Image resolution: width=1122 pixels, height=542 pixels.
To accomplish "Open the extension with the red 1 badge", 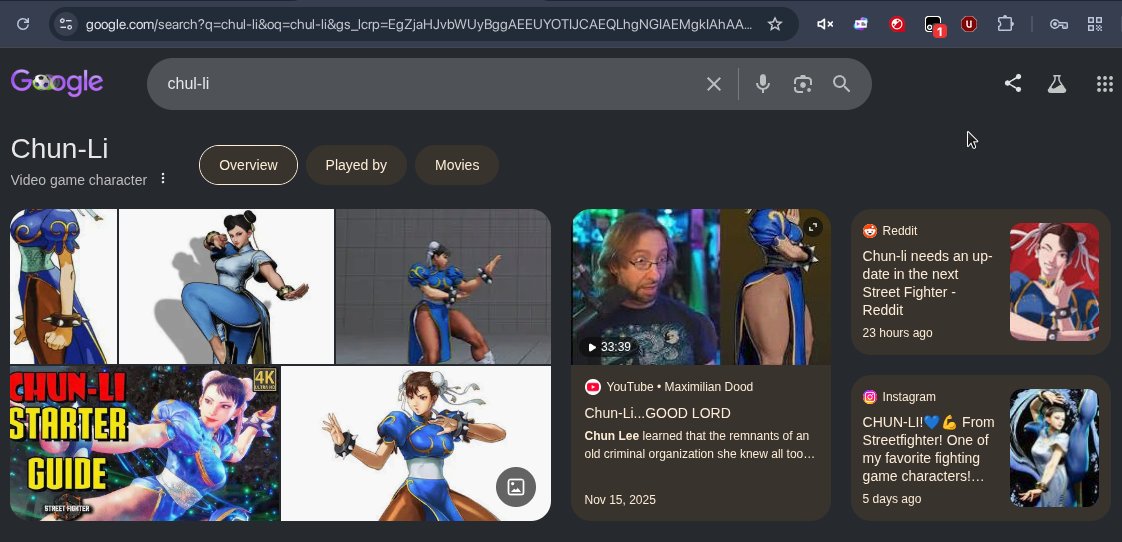I will click(934, 26).
